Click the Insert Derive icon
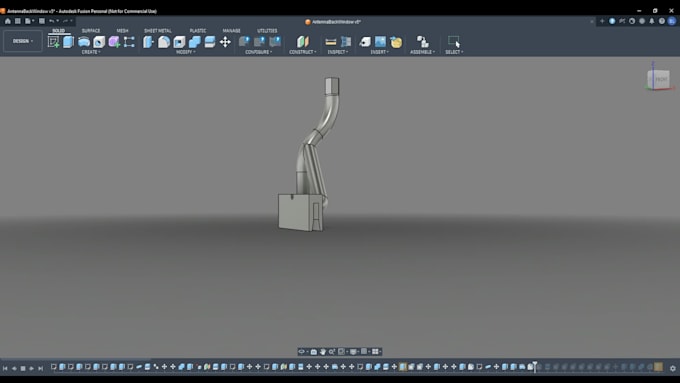The width and height of the screenshot is (680, 383). [x=365, y=42]
